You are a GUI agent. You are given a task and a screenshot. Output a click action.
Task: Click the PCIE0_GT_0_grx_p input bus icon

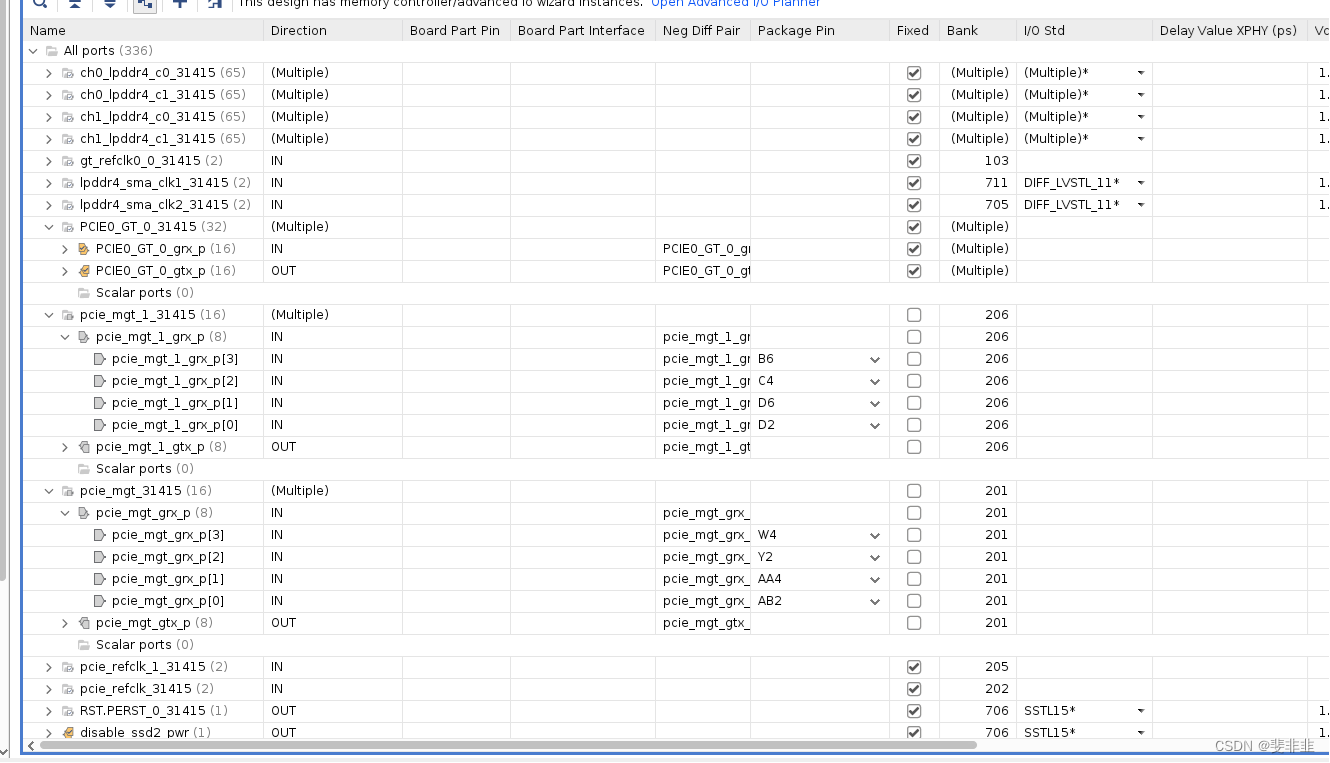tap(84, 249)
